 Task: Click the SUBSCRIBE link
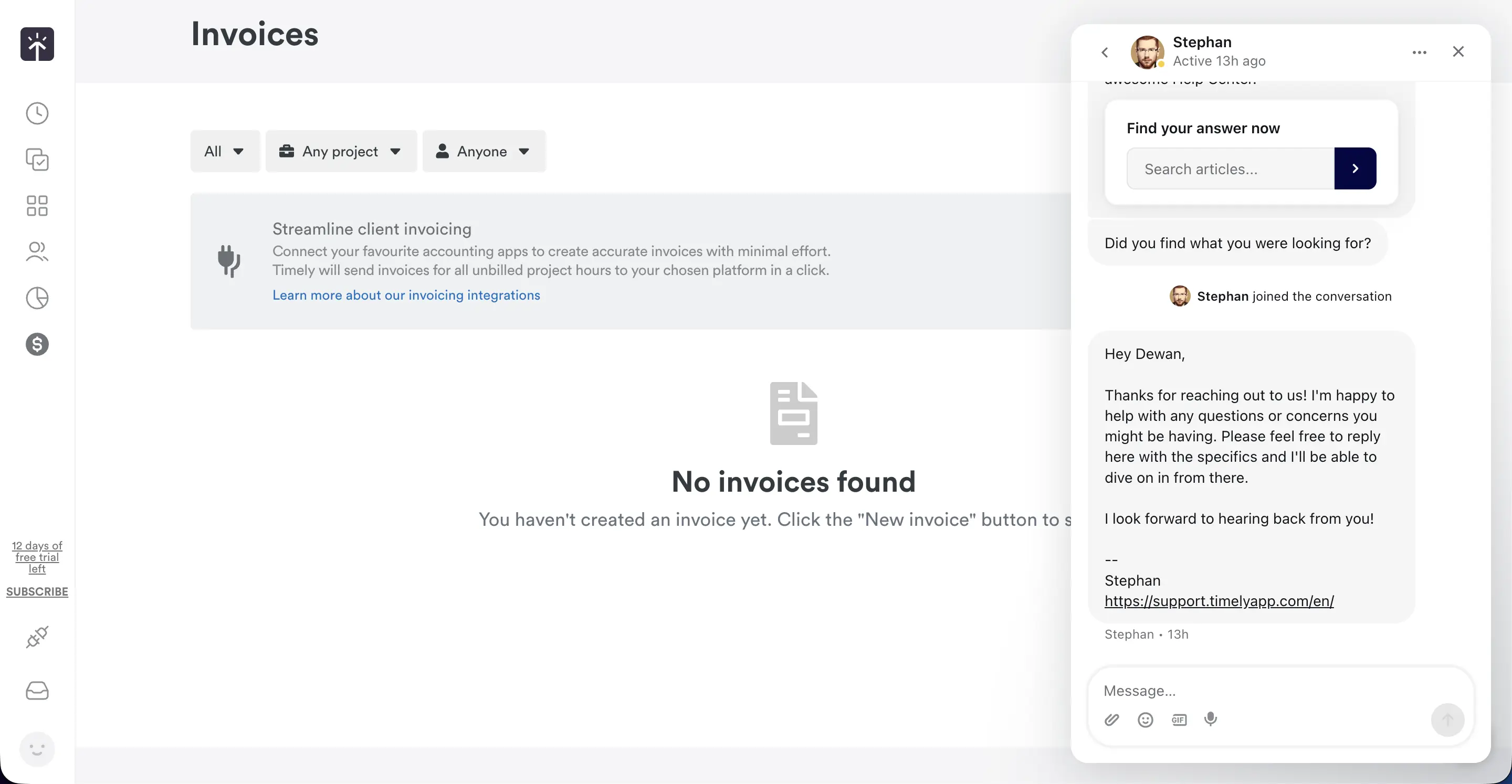37,591
